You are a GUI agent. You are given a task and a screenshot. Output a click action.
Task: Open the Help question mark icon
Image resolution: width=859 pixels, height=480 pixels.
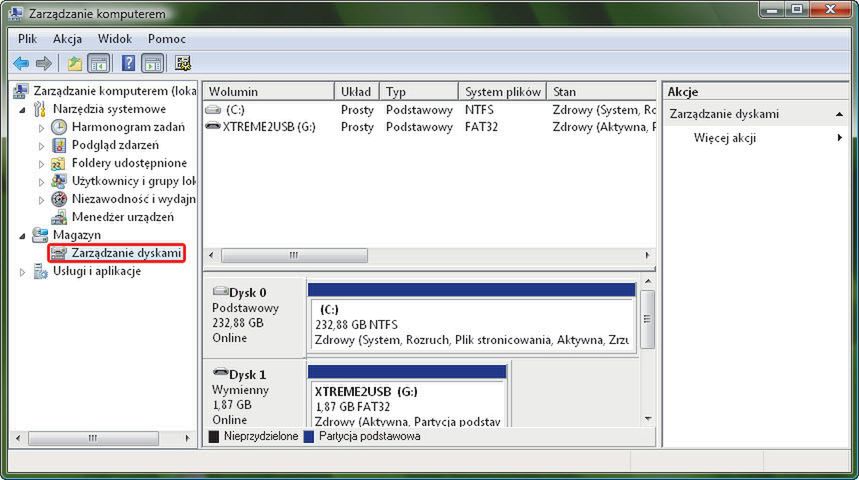point(128,64)
